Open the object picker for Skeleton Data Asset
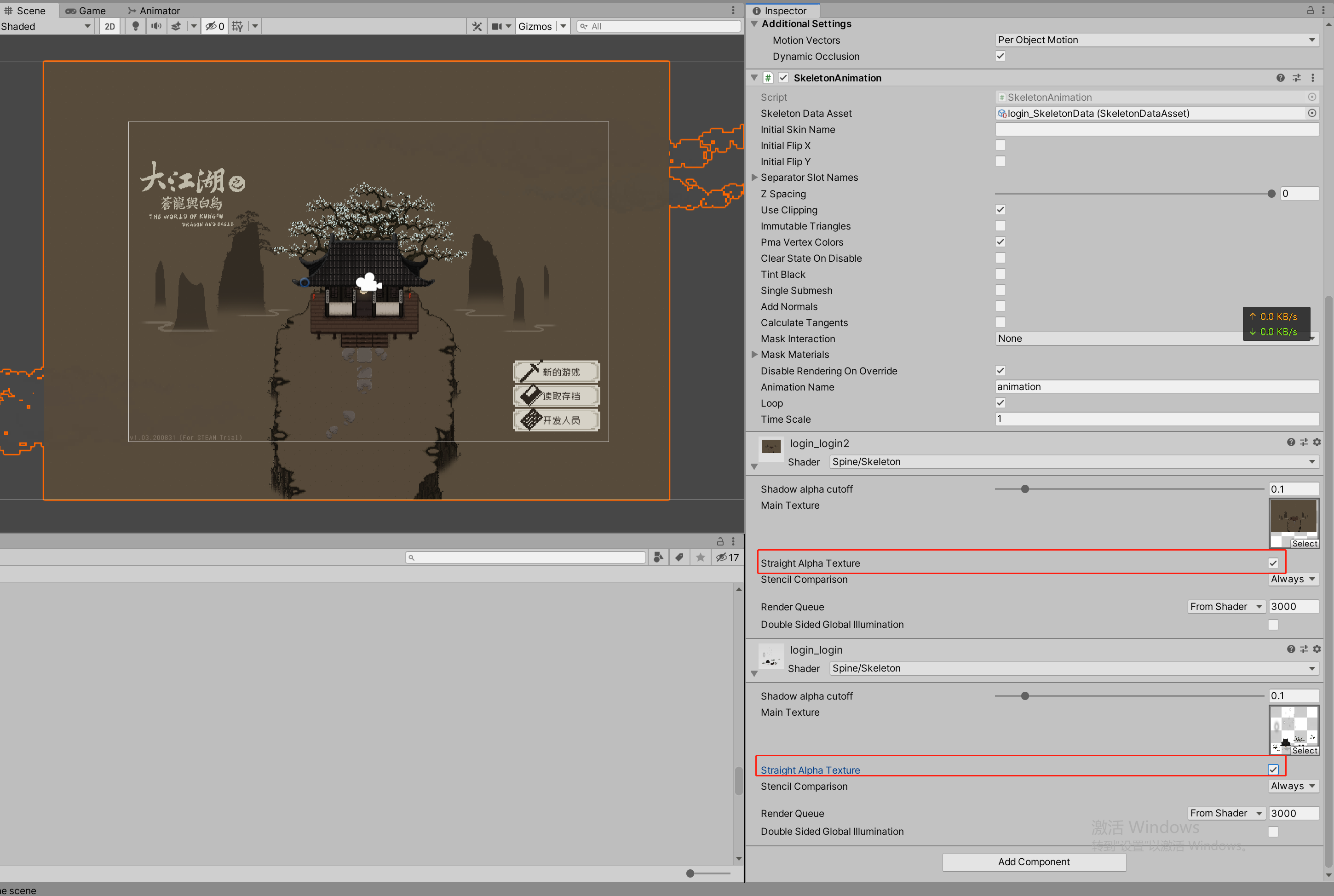 pyautogui.click(x=1312, y=113)
